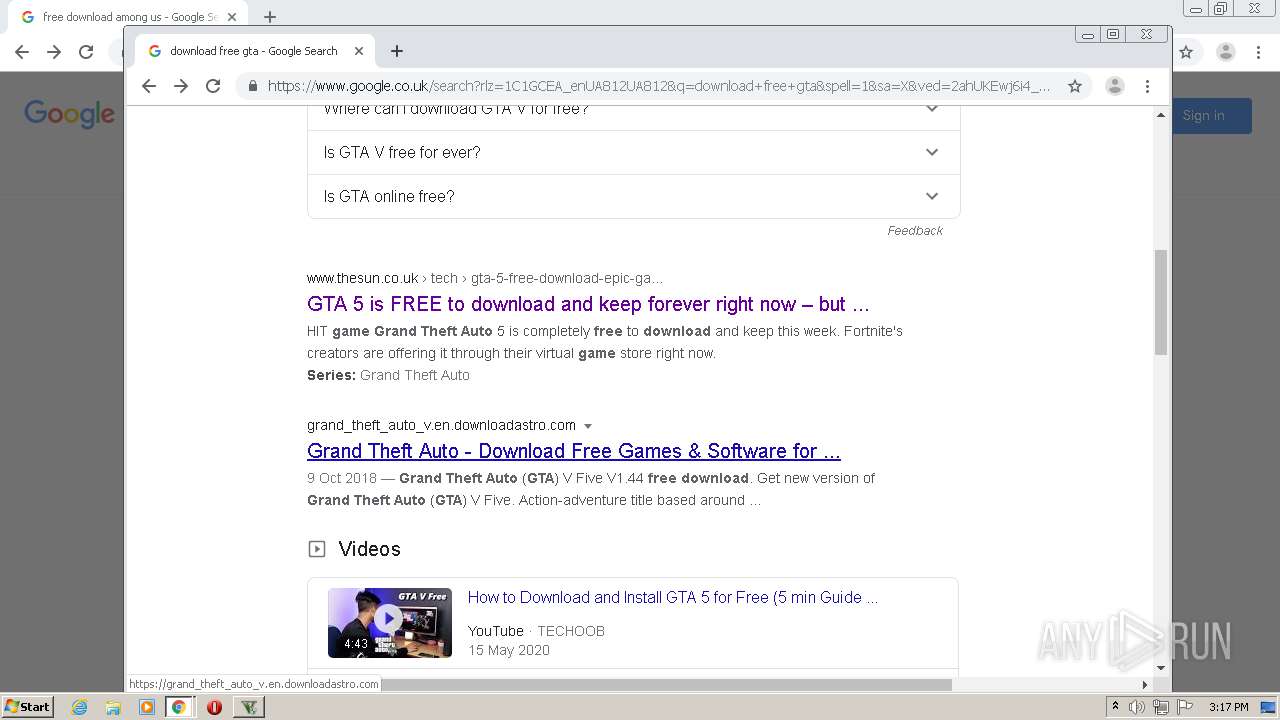Switch to 'download free gta - Google Search' tab

pyautogui.click(x=254, y=51)
